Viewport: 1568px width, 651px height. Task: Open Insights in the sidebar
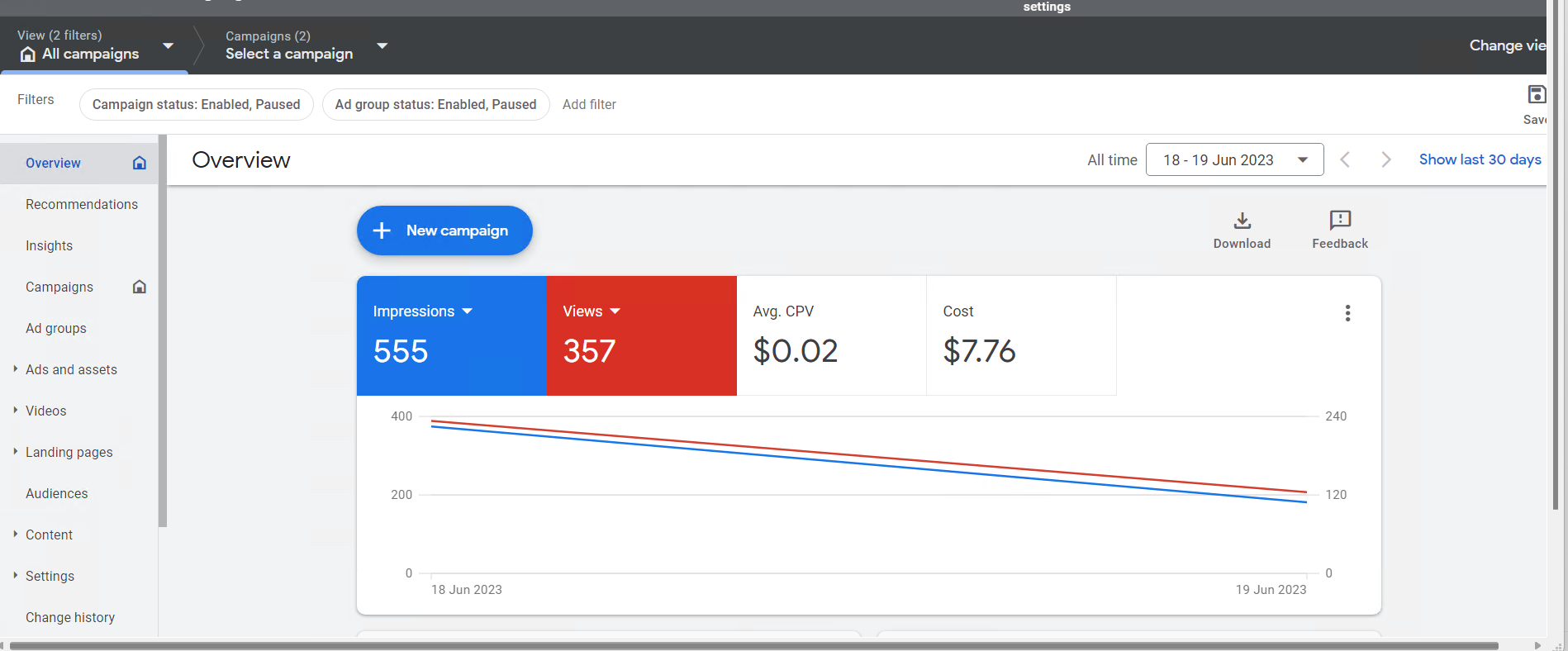coord(49,245)
